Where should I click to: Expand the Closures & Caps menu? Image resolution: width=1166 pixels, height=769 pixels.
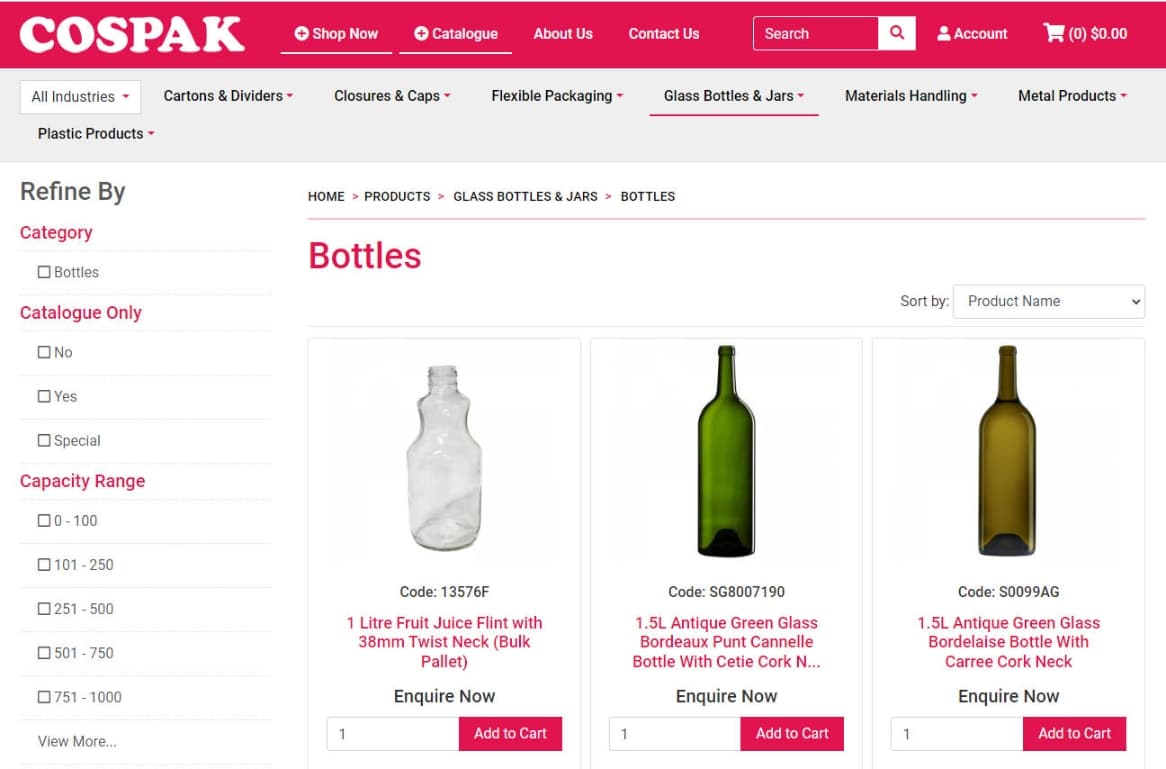392,96
